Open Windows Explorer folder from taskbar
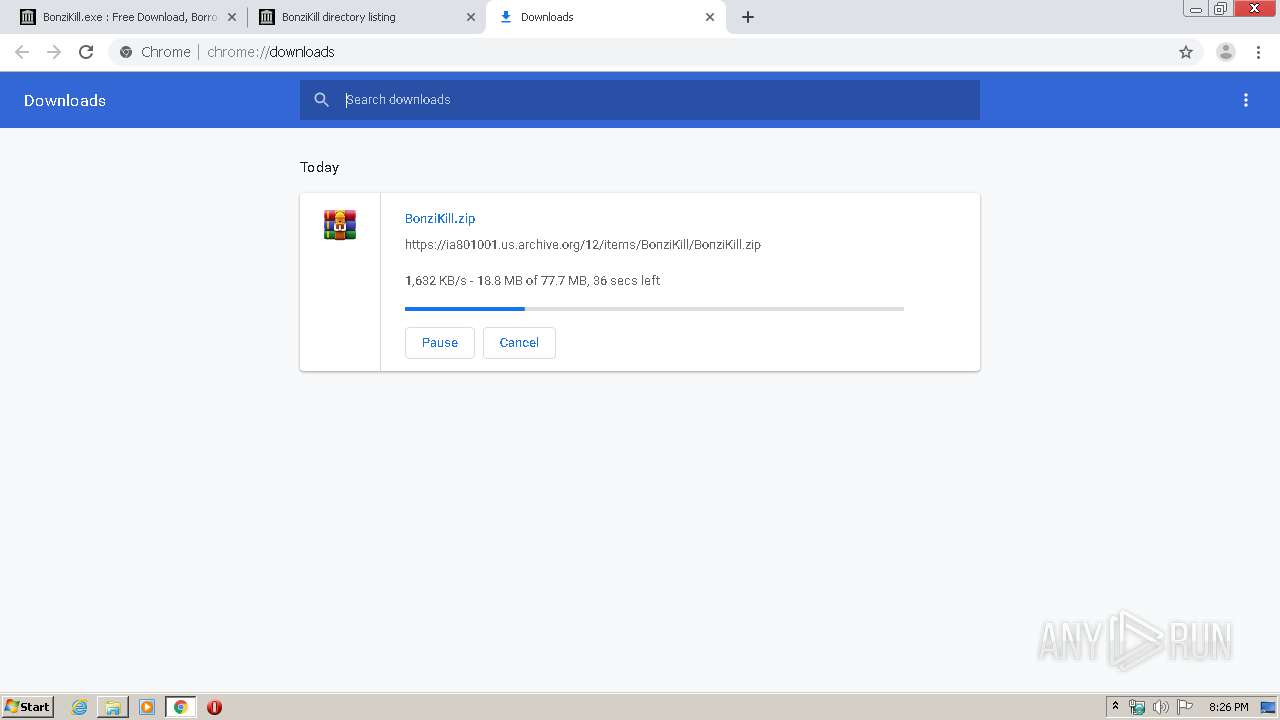The width and height of the screenshot is (1280, 720). coord(113,707)
